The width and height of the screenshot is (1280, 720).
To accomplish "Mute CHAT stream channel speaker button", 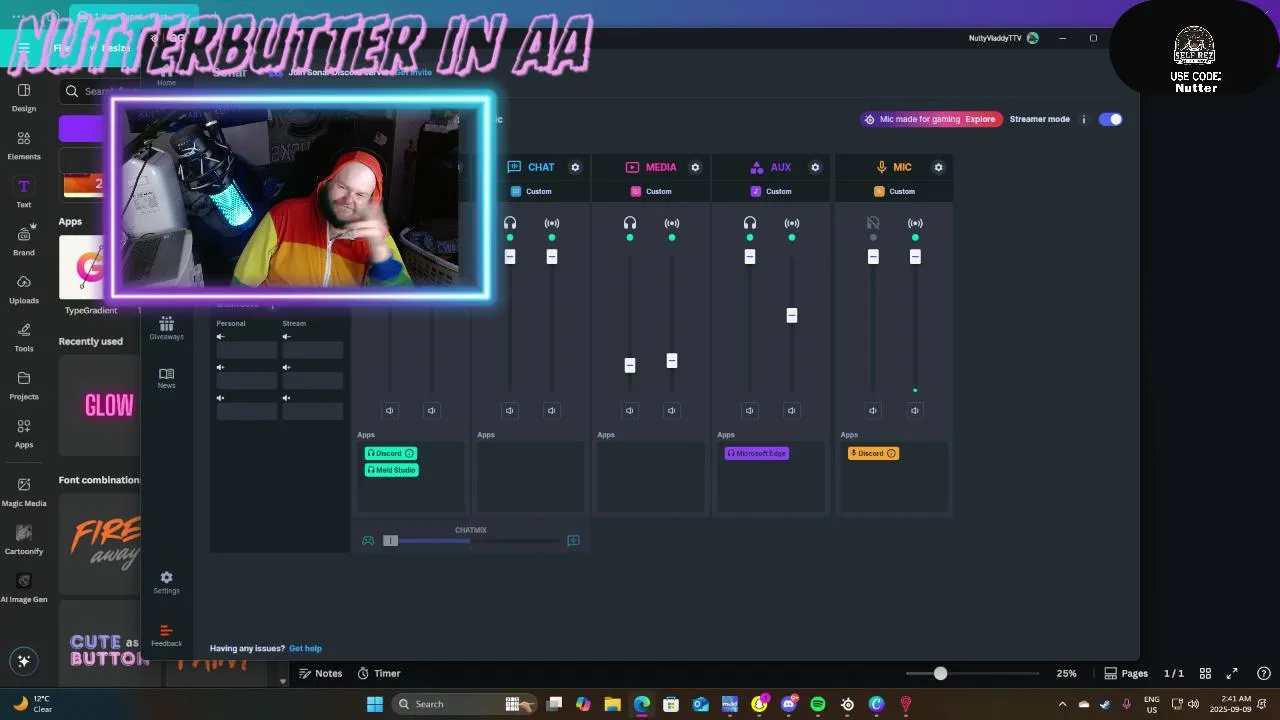I will coord(552,410).
